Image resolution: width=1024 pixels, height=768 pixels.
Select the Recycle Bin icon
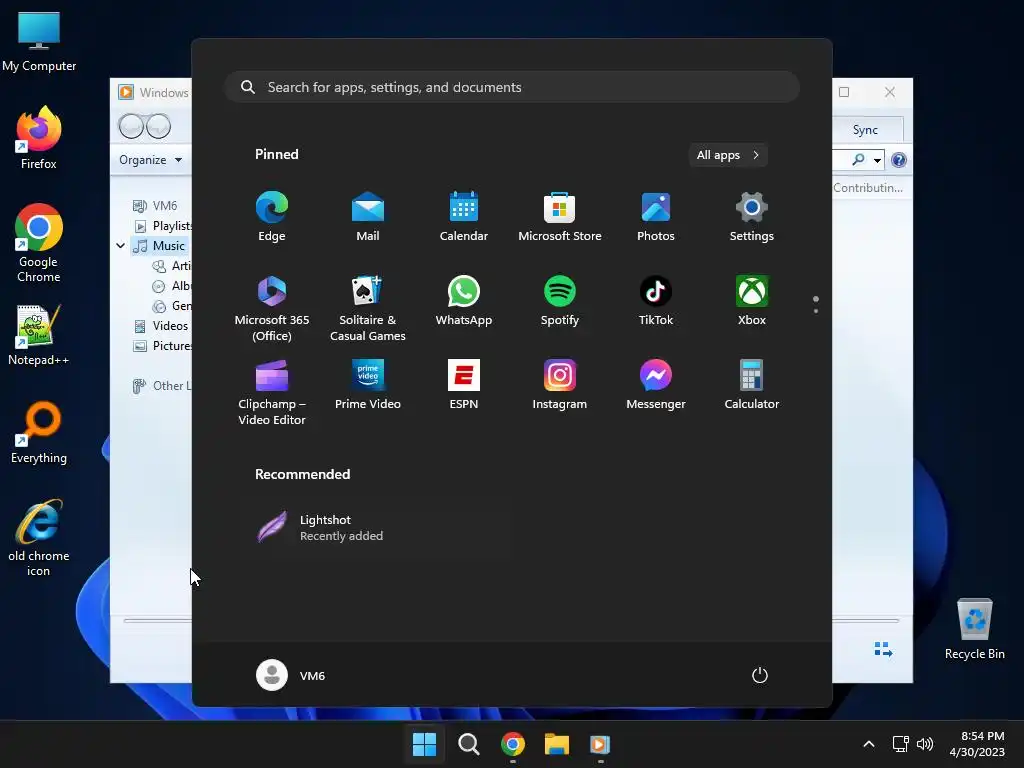click(x=974, y=629)
